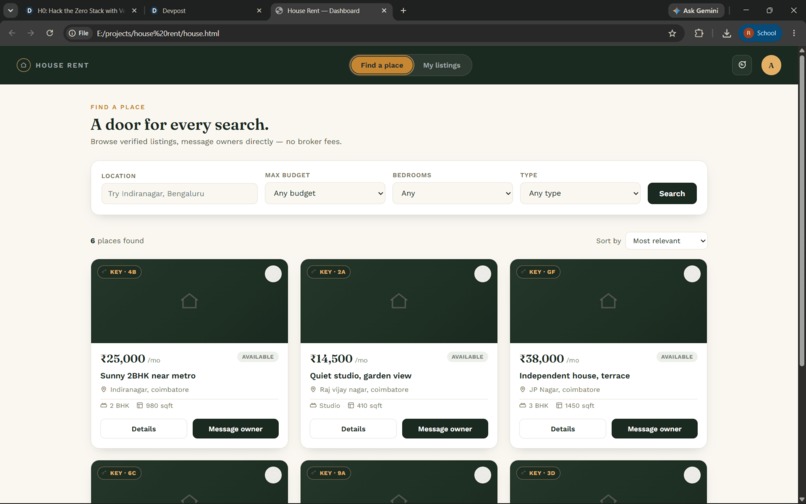Click area icon beside 410 sqft
806x504 pixels.
click(351, 405)
